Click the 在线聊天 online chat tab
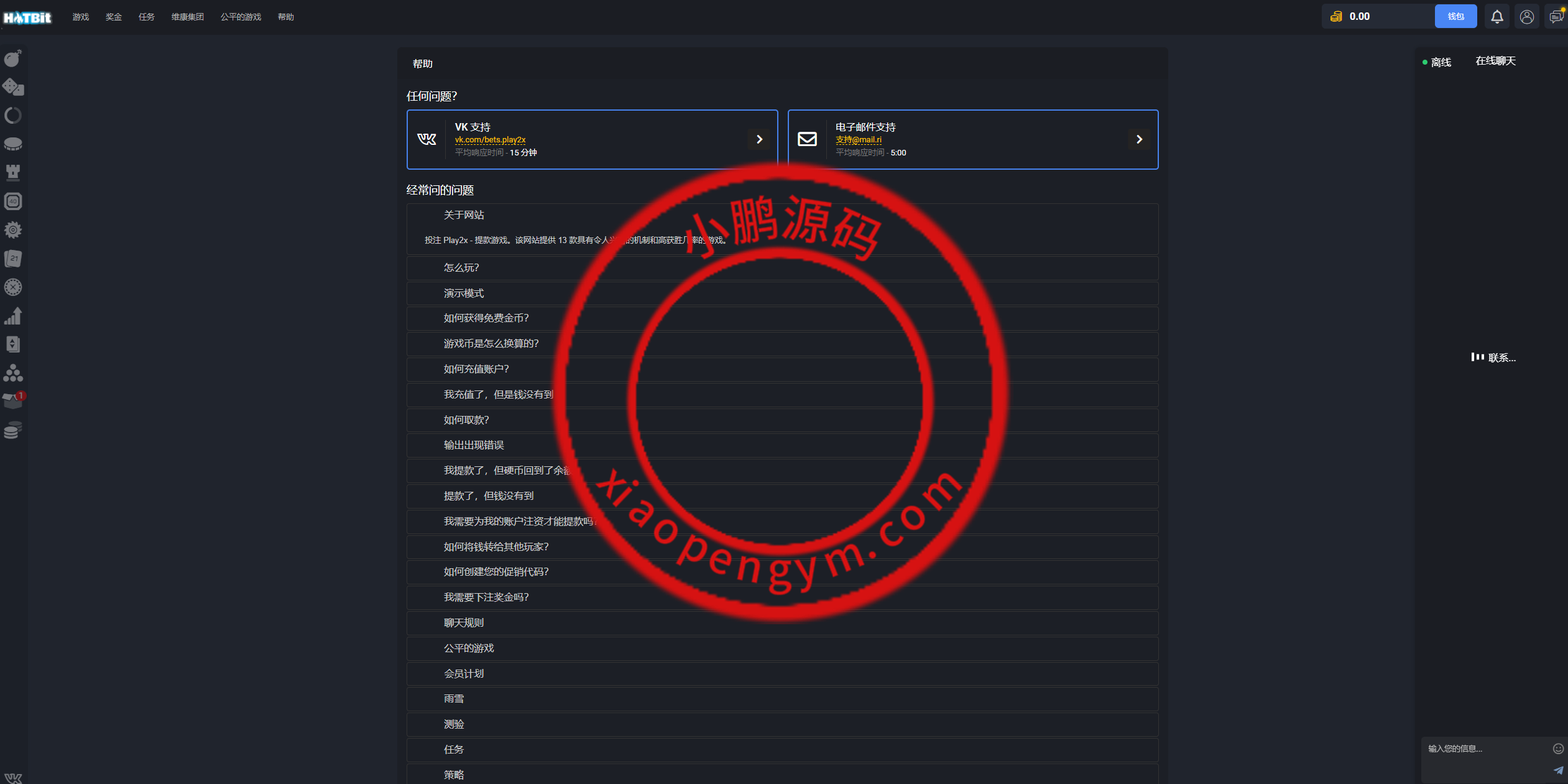The height and width of the screenshot is (784, 1568). 1496,61
